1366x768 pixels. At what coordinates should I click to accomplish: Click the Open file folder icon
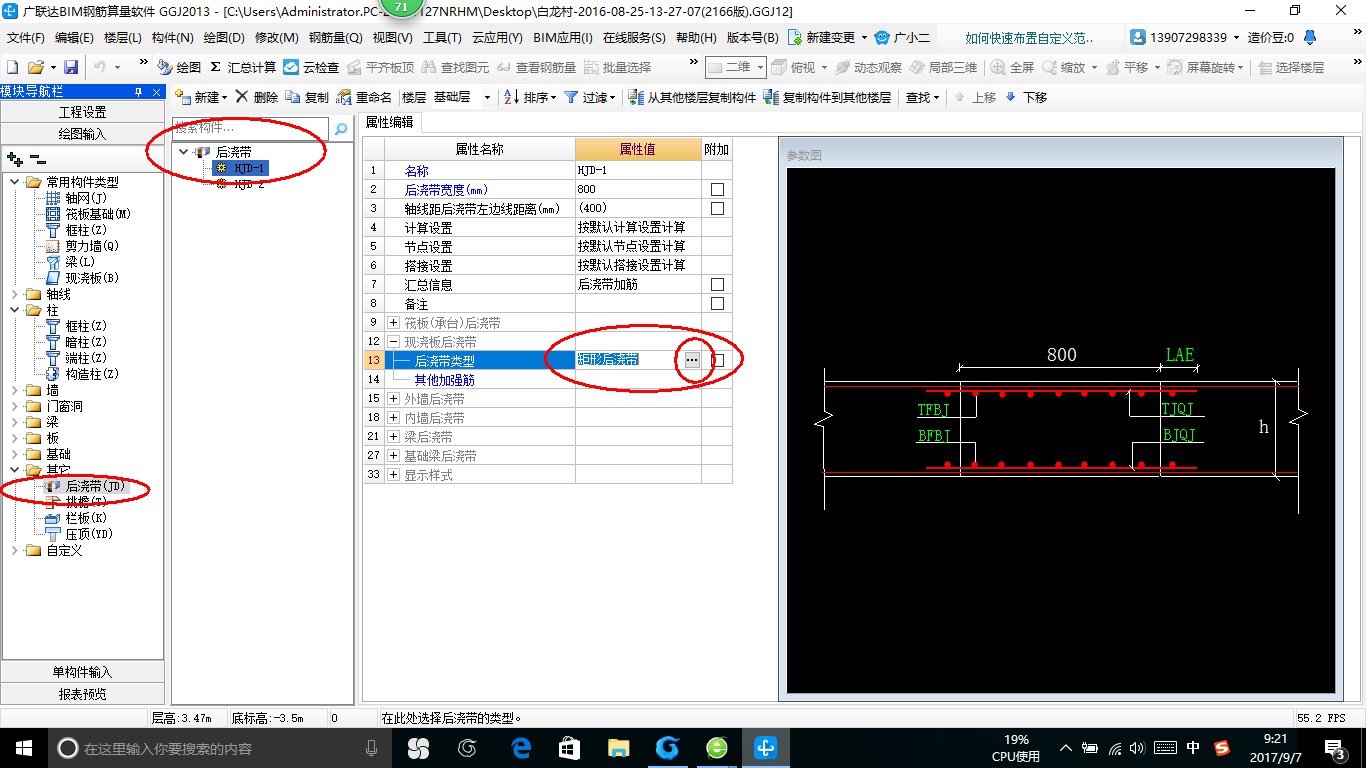35,67
